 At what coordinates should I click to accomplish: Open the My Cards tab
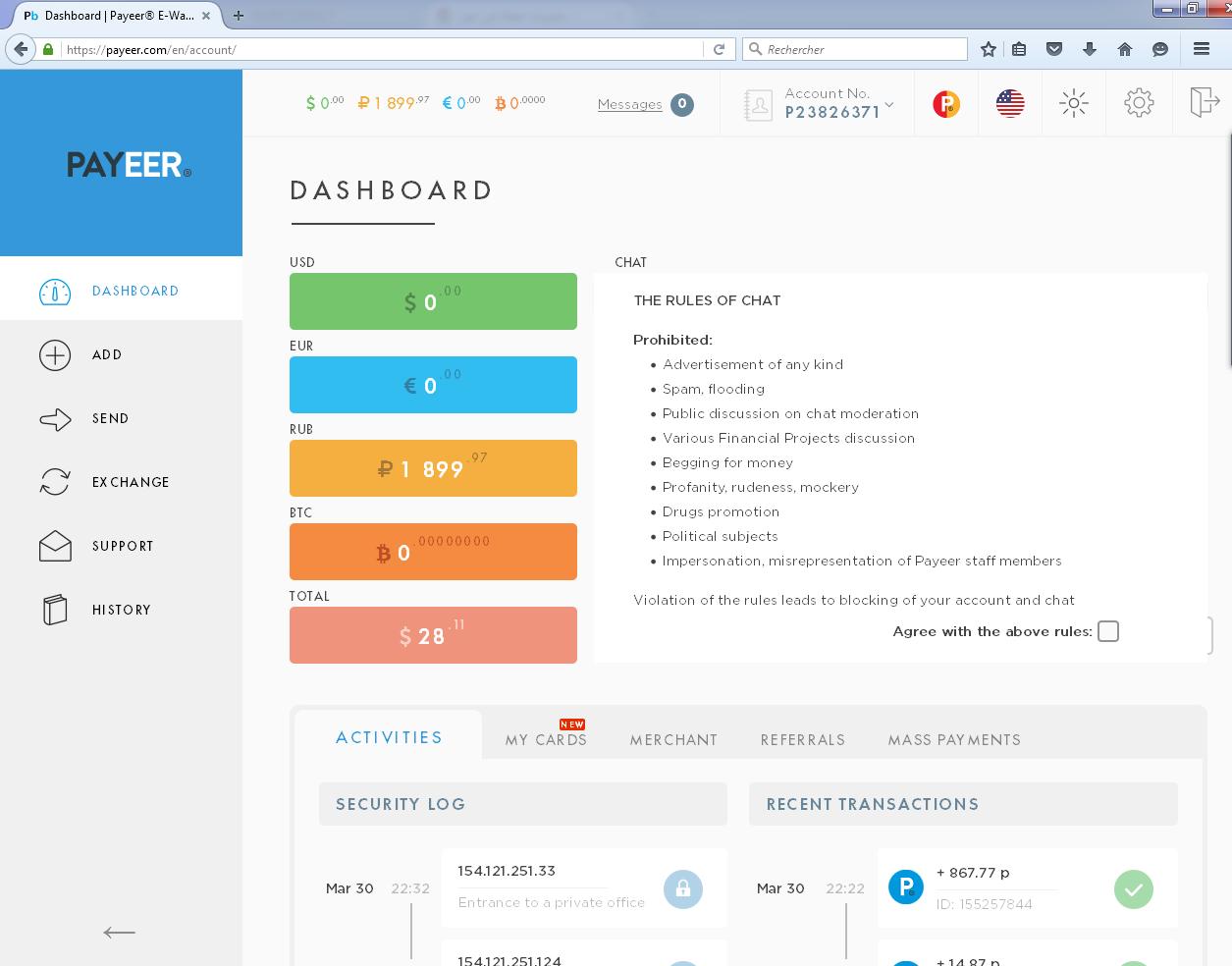point(546,739)
